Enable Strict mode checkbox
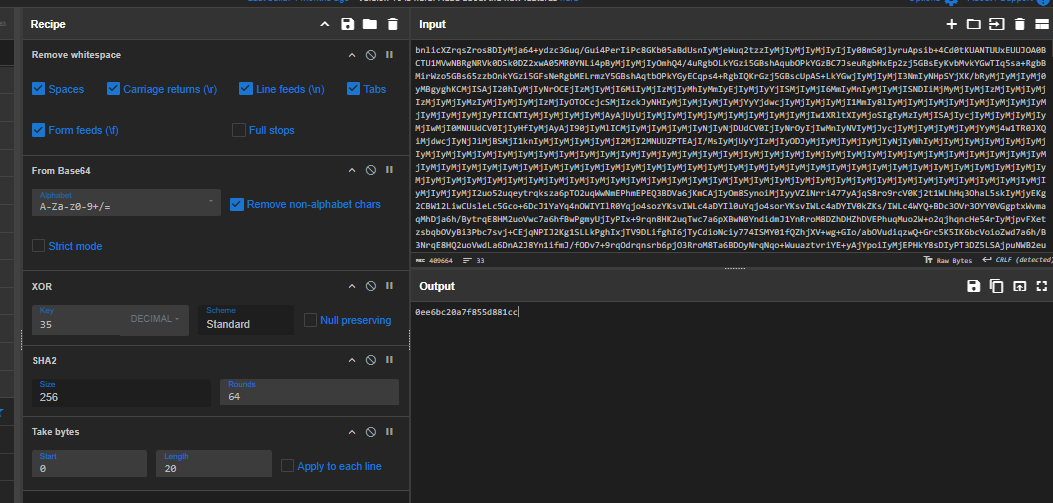This screenshot has width=1053, height=503. (x=39, y=246)
